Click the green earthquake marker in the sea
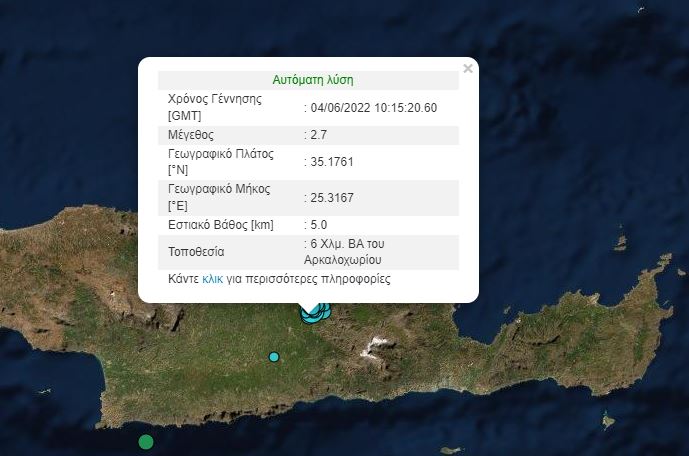 tap(146, 442)
